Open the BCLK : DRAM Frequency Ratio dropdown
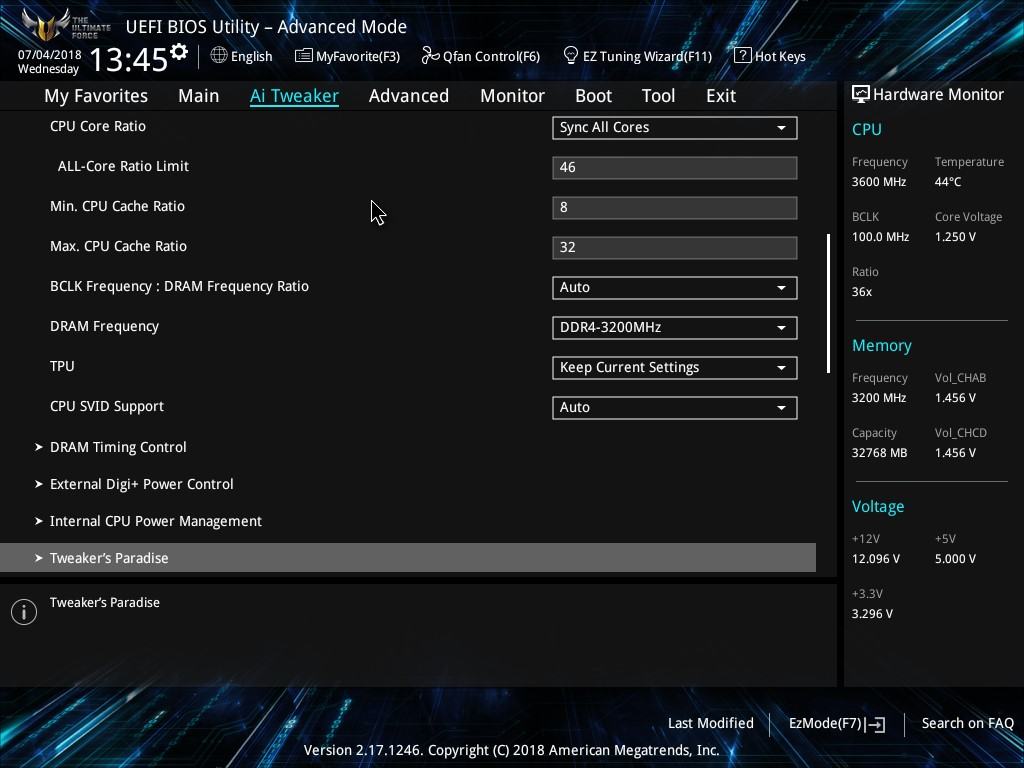 [675, 287]
